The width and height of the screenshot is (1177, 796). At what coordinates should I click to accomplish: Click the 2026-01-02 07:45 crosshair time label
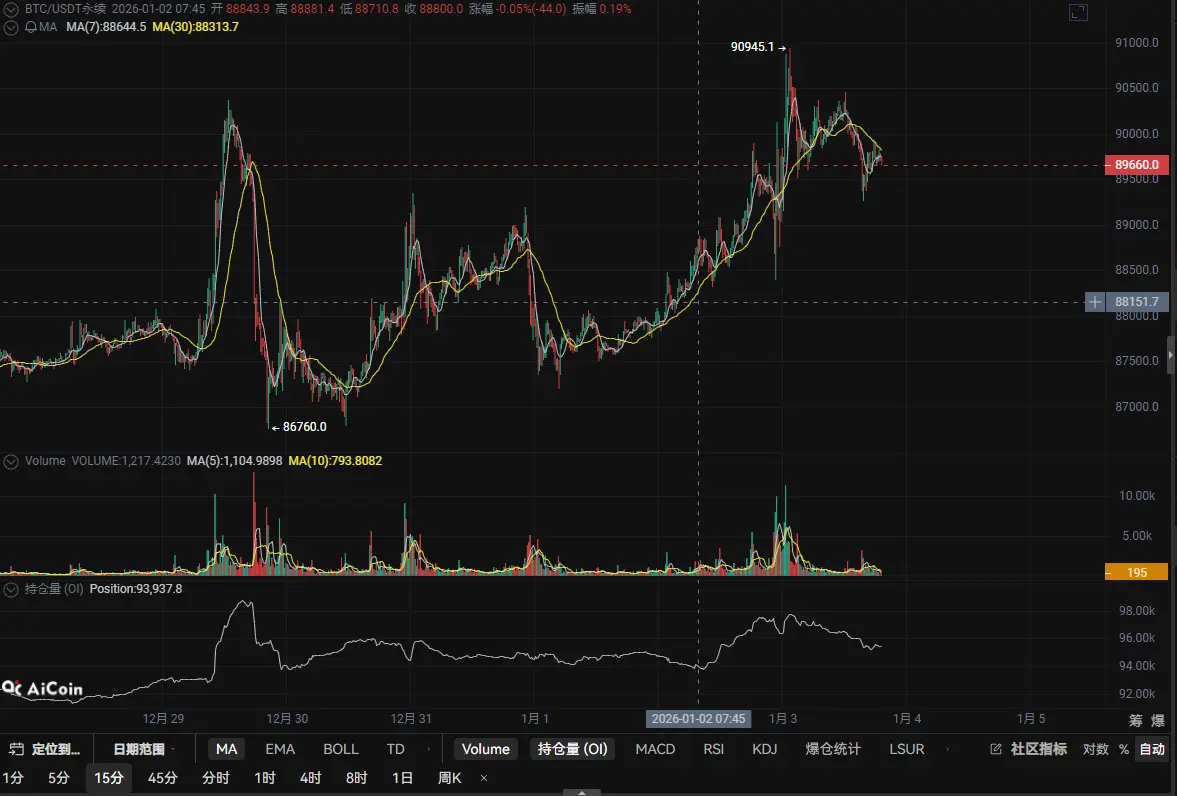[x=698, y=719]
